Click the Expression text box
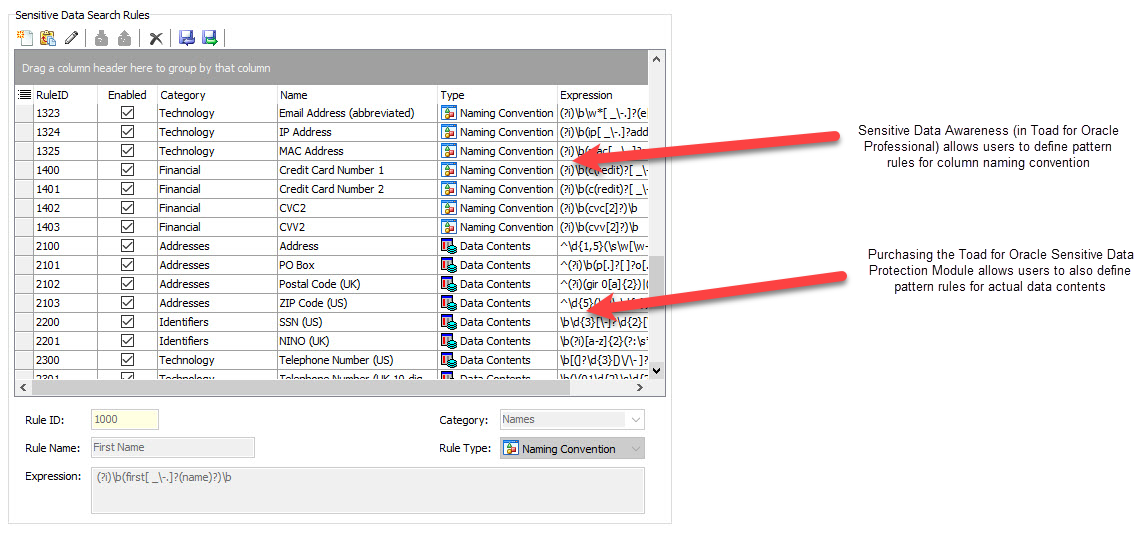Screen dimensions: 1143x533 tap(367, 489)
